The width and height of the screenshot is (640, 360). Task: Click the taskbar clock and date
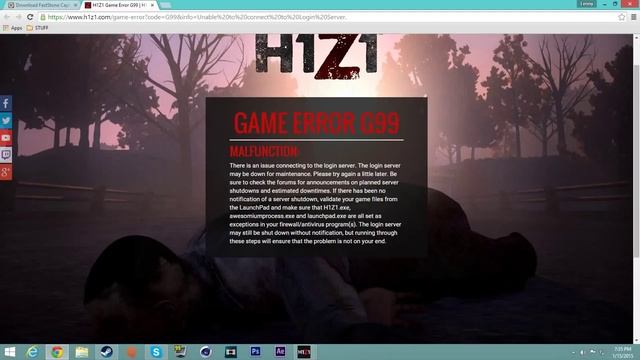click(x=622, y=353)
